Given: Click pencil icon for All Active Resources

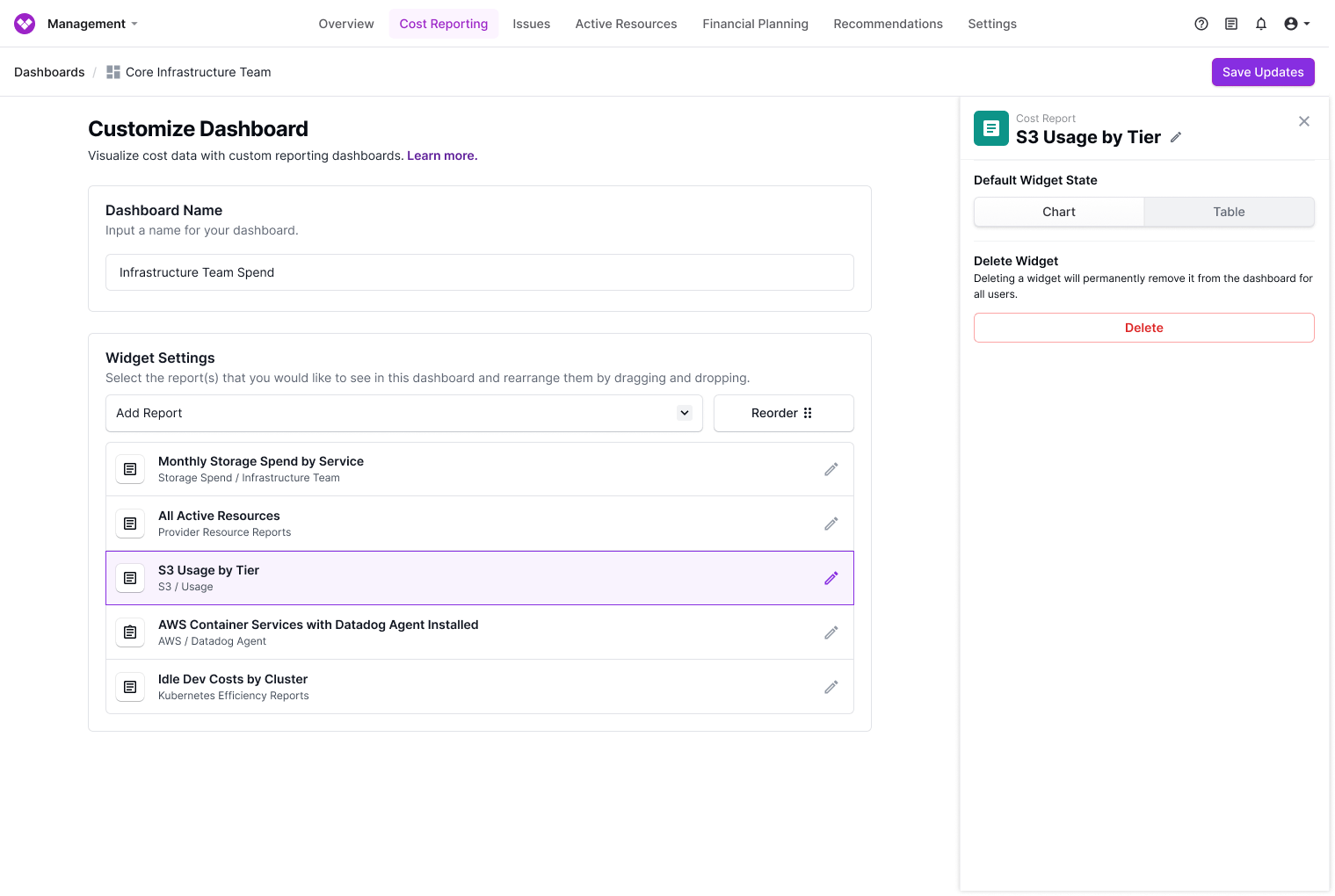Looking at the screenshot, I should click(x=831, y=524).
